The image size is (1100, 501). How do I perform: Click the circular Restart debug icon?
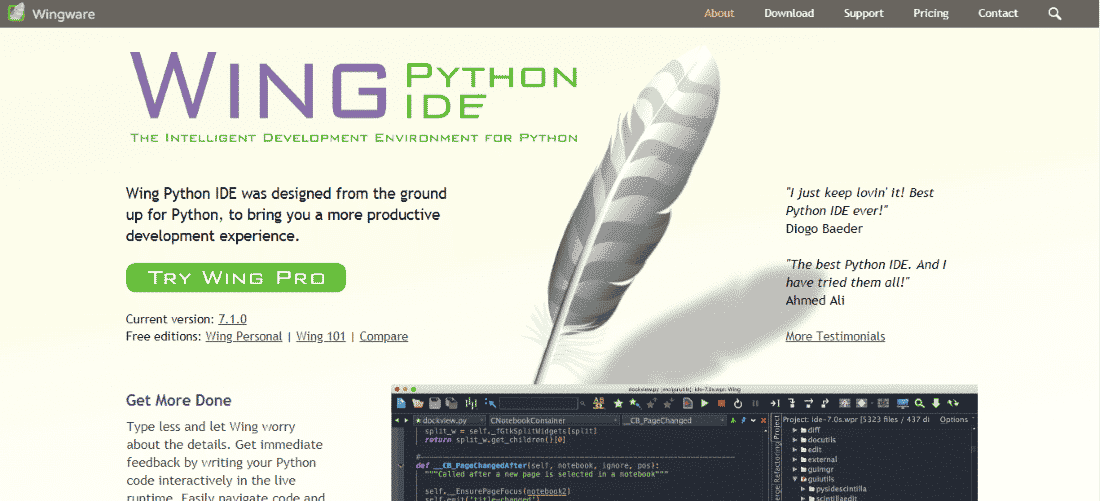[738, 403]
